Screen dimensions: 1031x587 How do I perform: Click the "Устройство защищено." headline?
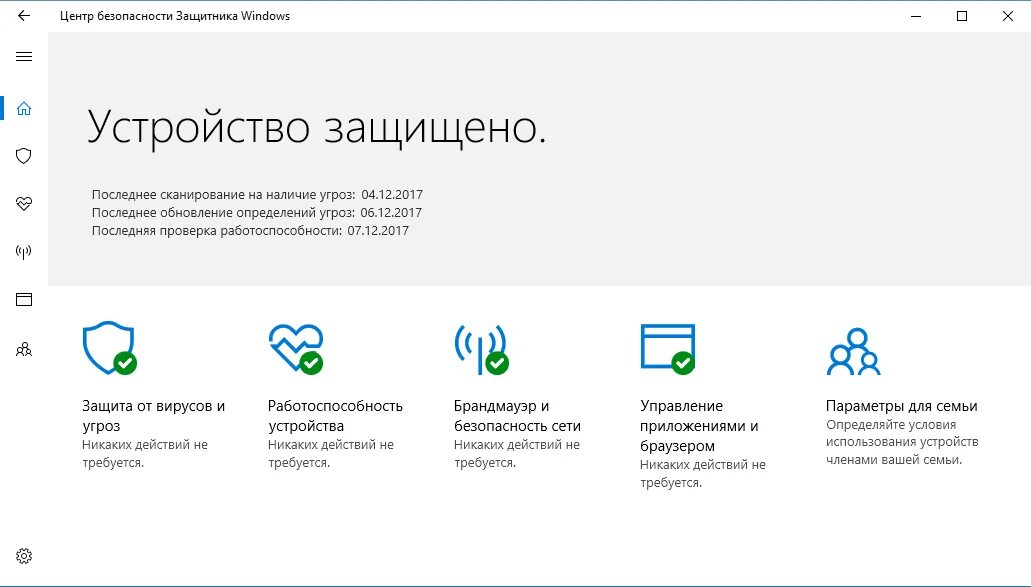317,128
